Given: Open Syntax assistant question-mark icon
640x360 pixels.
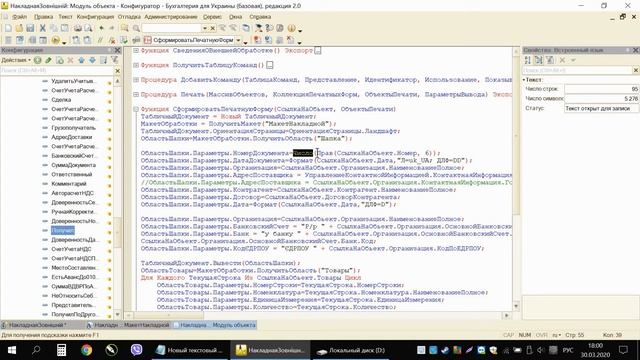Looking at the screenshot, I should [269, 28].
